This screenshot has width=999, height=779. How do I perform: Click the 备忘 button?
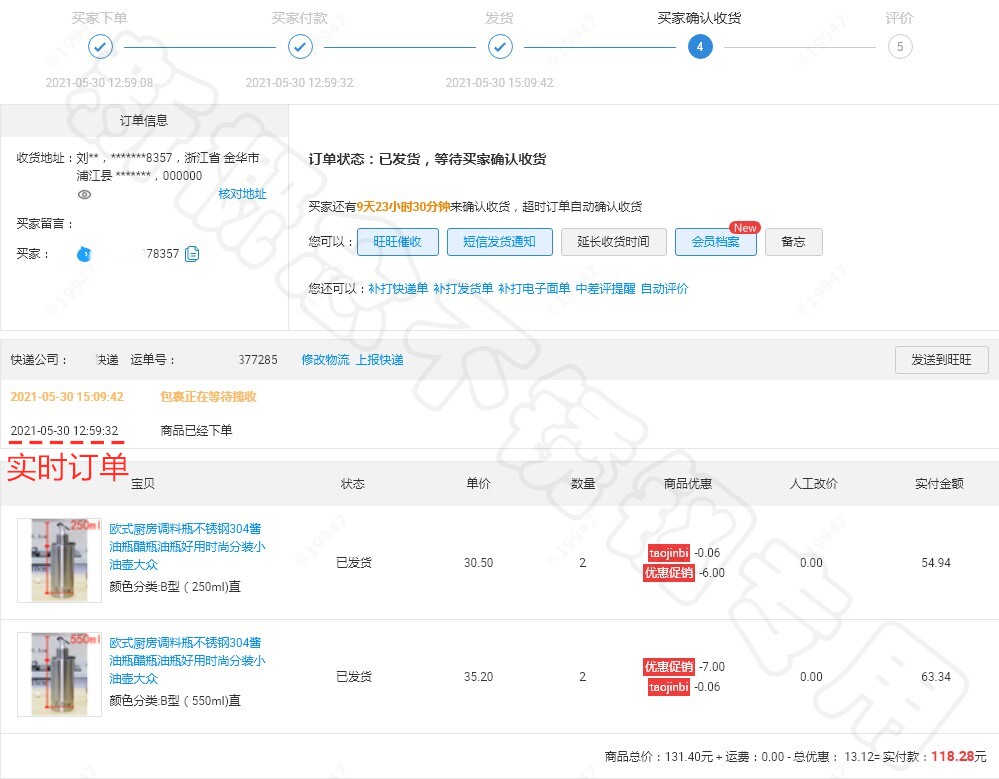click(793, 242)
